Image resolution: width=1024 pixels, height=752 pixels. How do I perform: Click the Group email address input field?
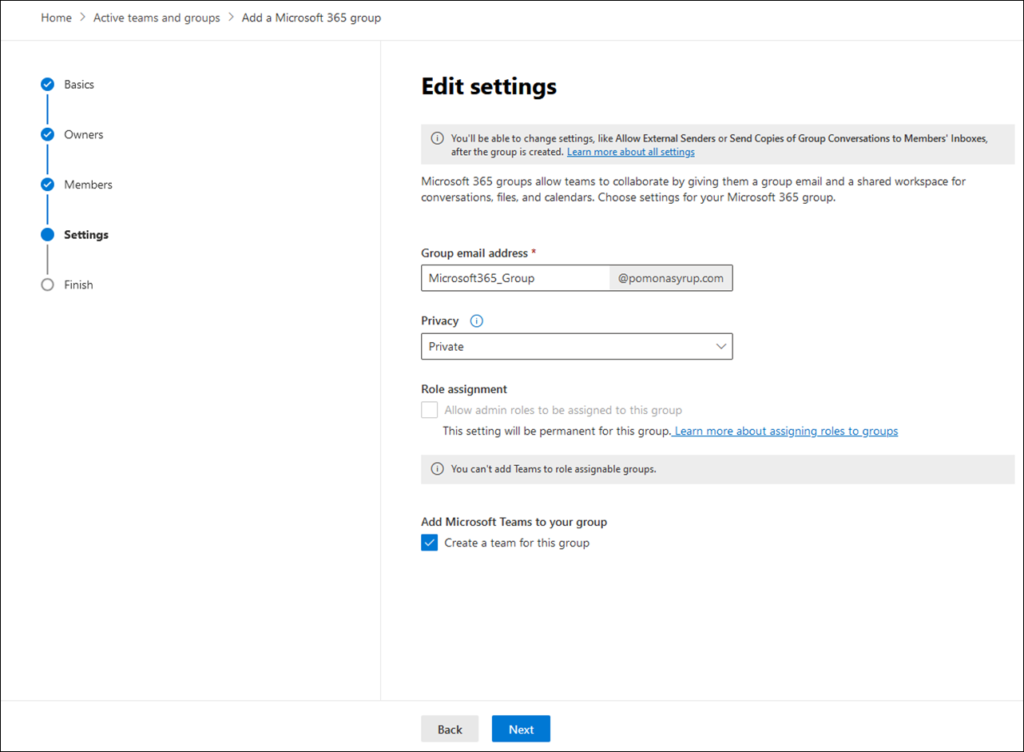tap(515, 278)
